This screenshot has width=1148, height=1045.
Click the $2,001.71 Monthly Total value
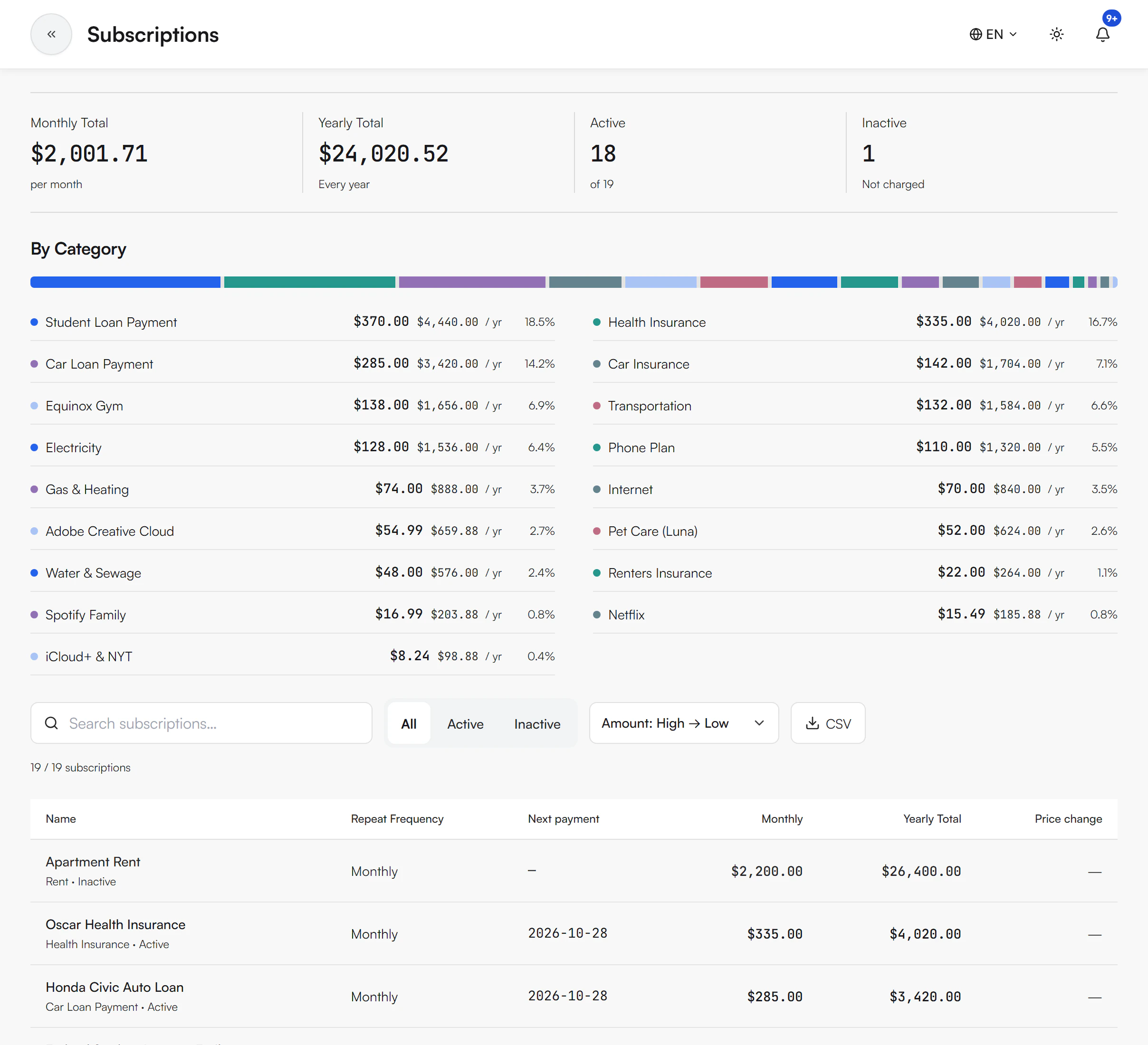click(x=89, y=154)
